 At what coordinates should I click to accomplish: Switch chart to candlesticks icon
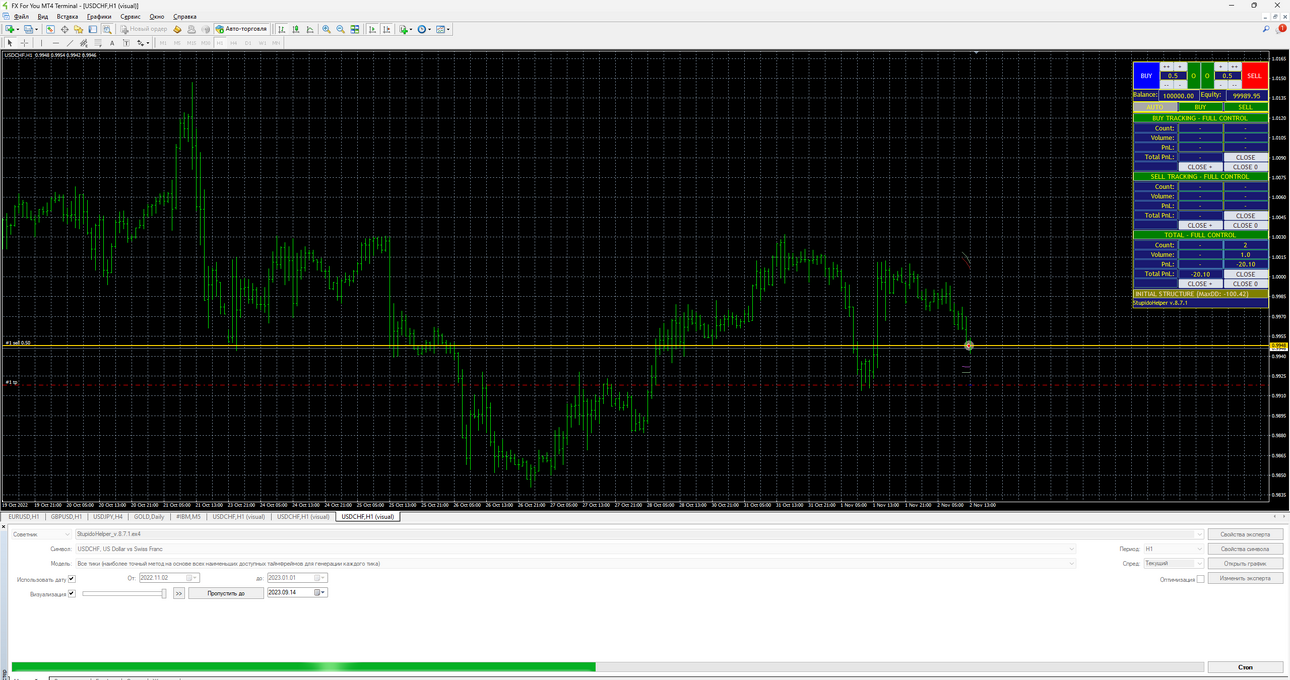tap(296, 29)
